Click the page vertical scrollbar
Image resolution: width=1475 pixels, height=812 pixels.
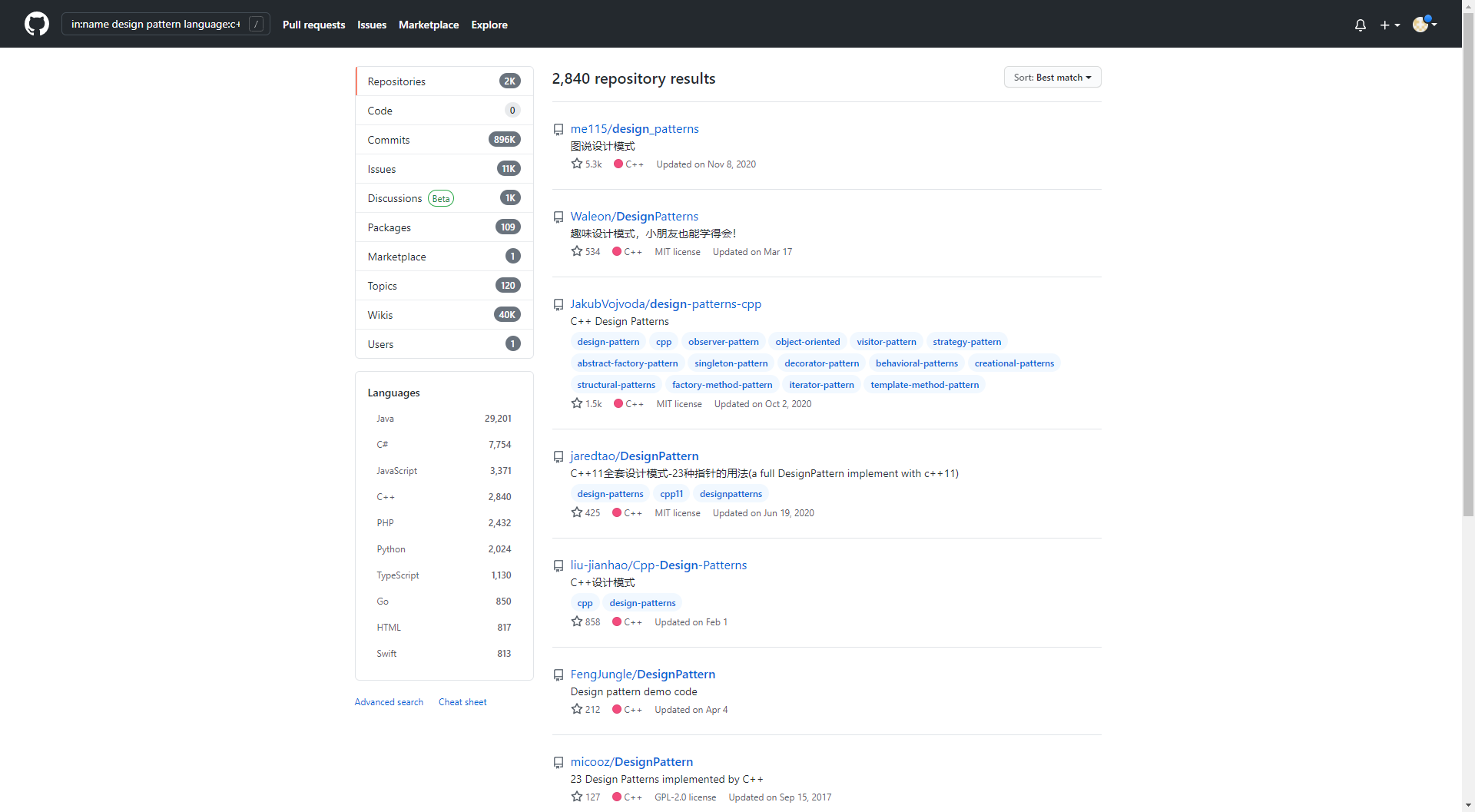point(1468,307)
